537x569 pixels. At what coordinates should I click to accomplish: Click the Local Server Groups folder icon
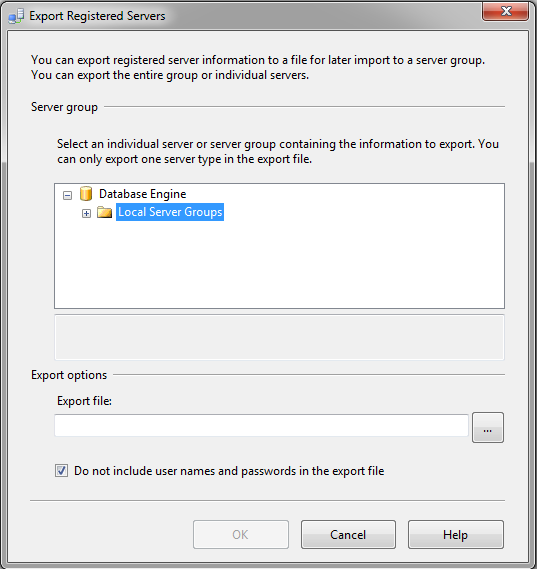[x=104, y=212]
